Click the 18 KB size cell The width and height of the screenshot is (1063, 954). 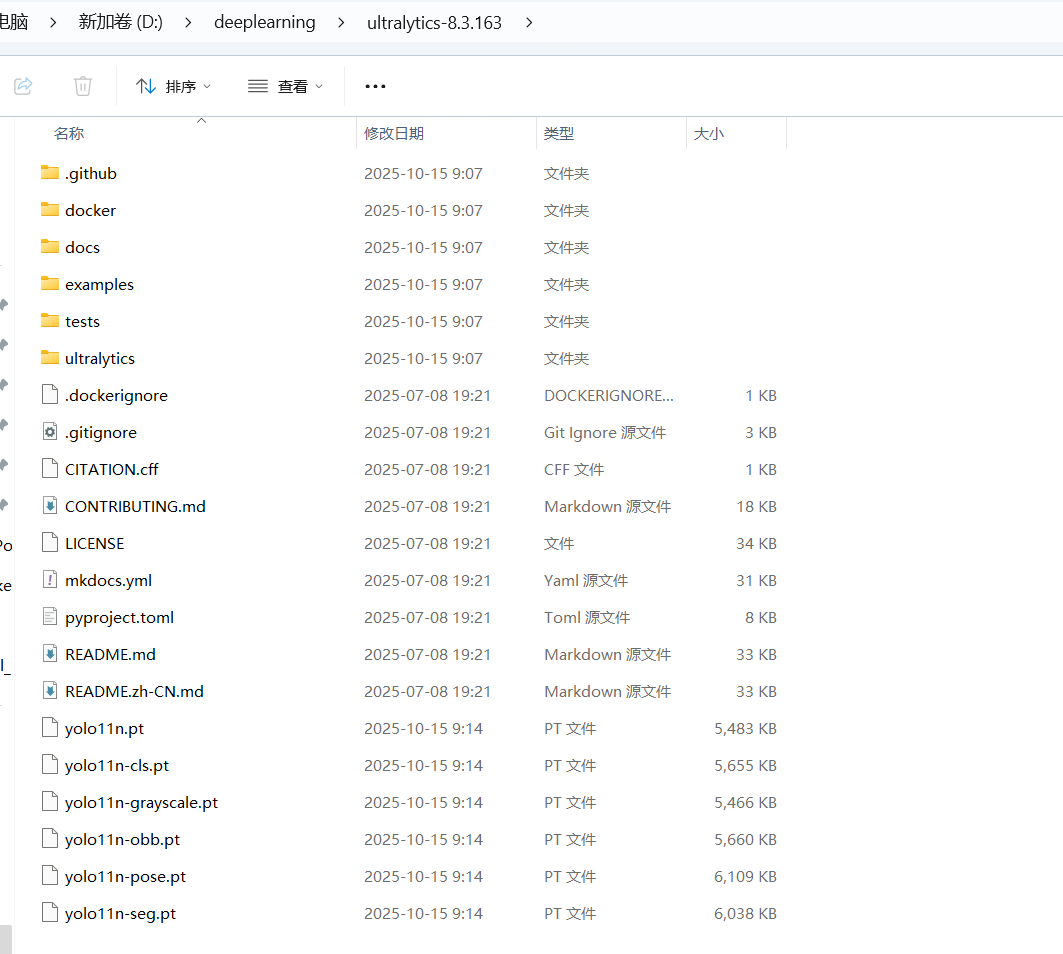757,506
